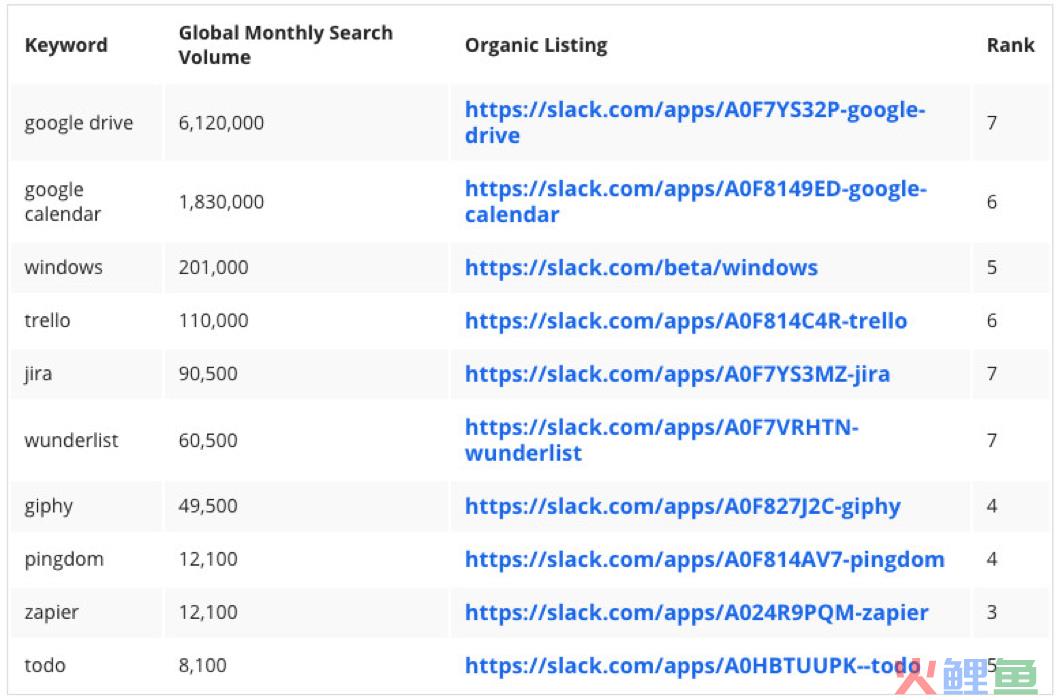
Task: Select rank 7 in the wunderlist row
Action: pyautogui.click(x=992, y=440)
